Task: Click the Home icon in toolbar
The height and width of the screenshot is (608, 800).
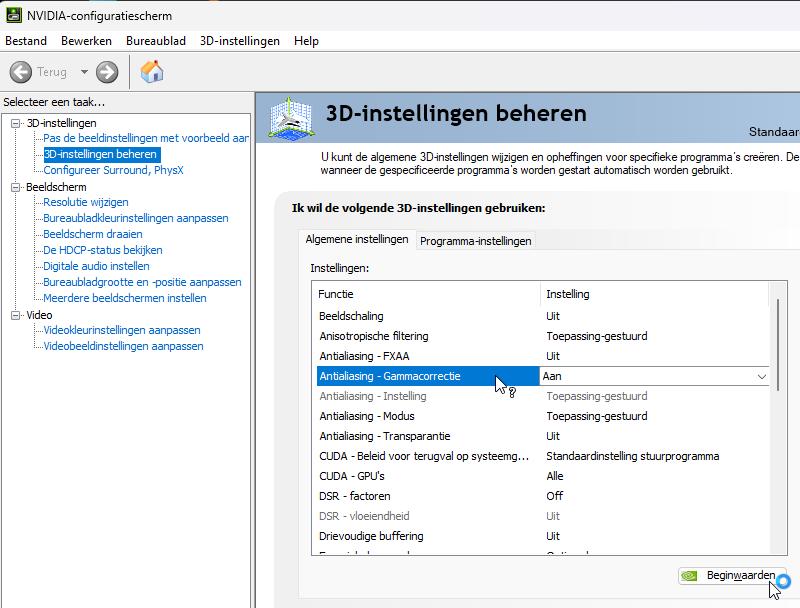Action: 152,72
